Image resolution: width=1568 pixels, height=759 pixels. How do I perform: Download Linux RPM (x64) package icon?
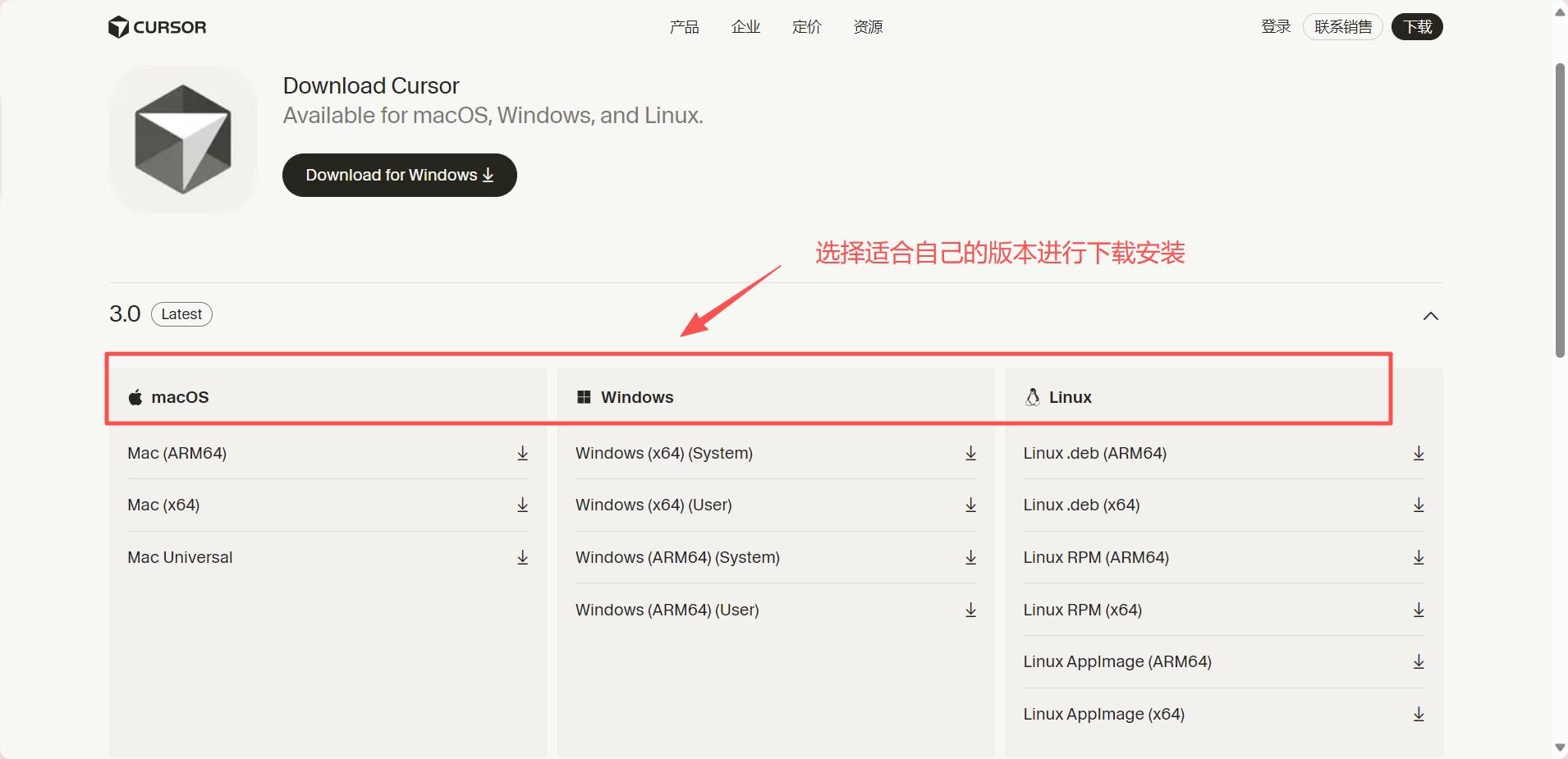pyautogui.click(x=1419, y=610)
